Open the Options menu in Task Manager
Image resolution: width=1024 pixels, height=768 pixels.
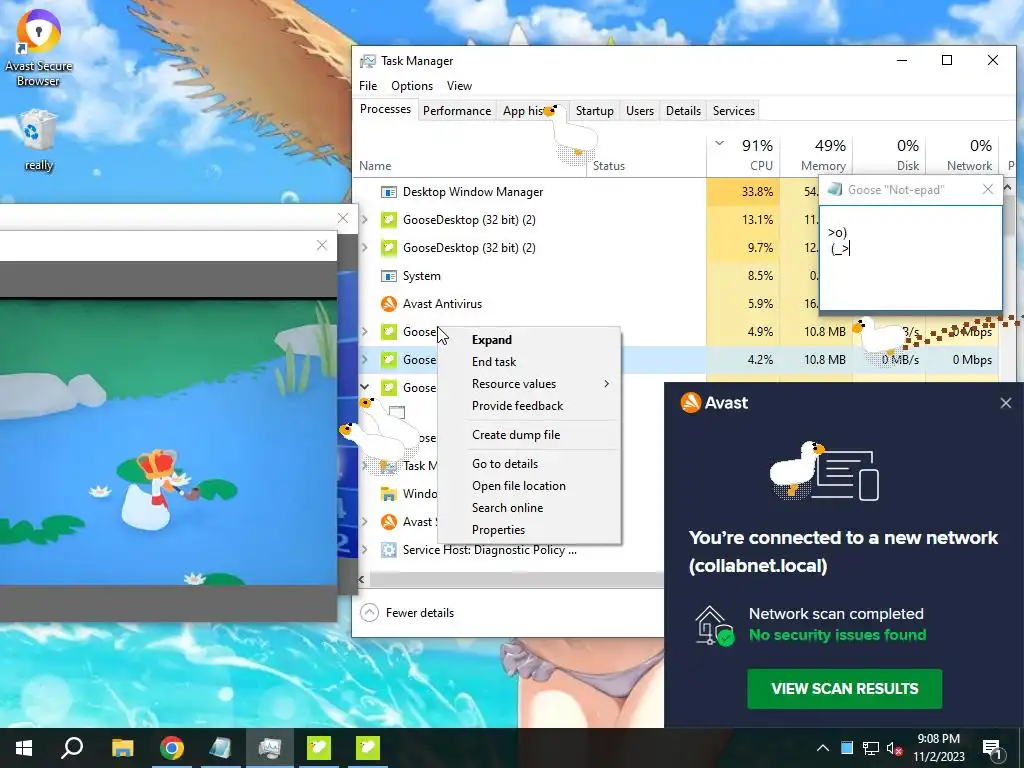click(x=411, y=86)
